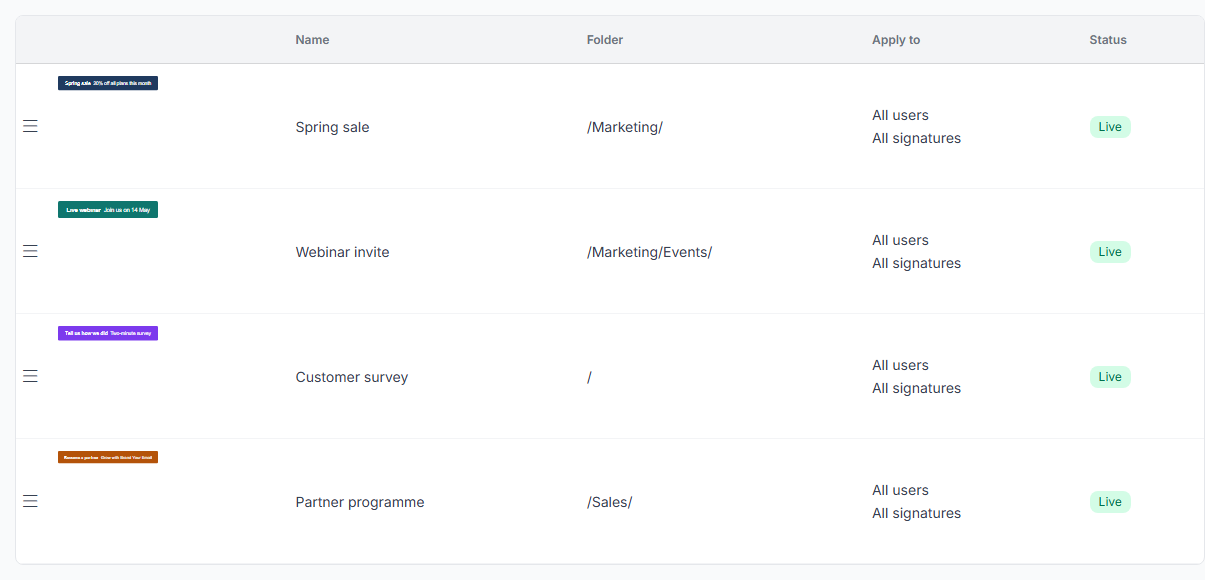Click the purple Customer survey banner thumbnail

pyautogui.click(x=108, y=333)
